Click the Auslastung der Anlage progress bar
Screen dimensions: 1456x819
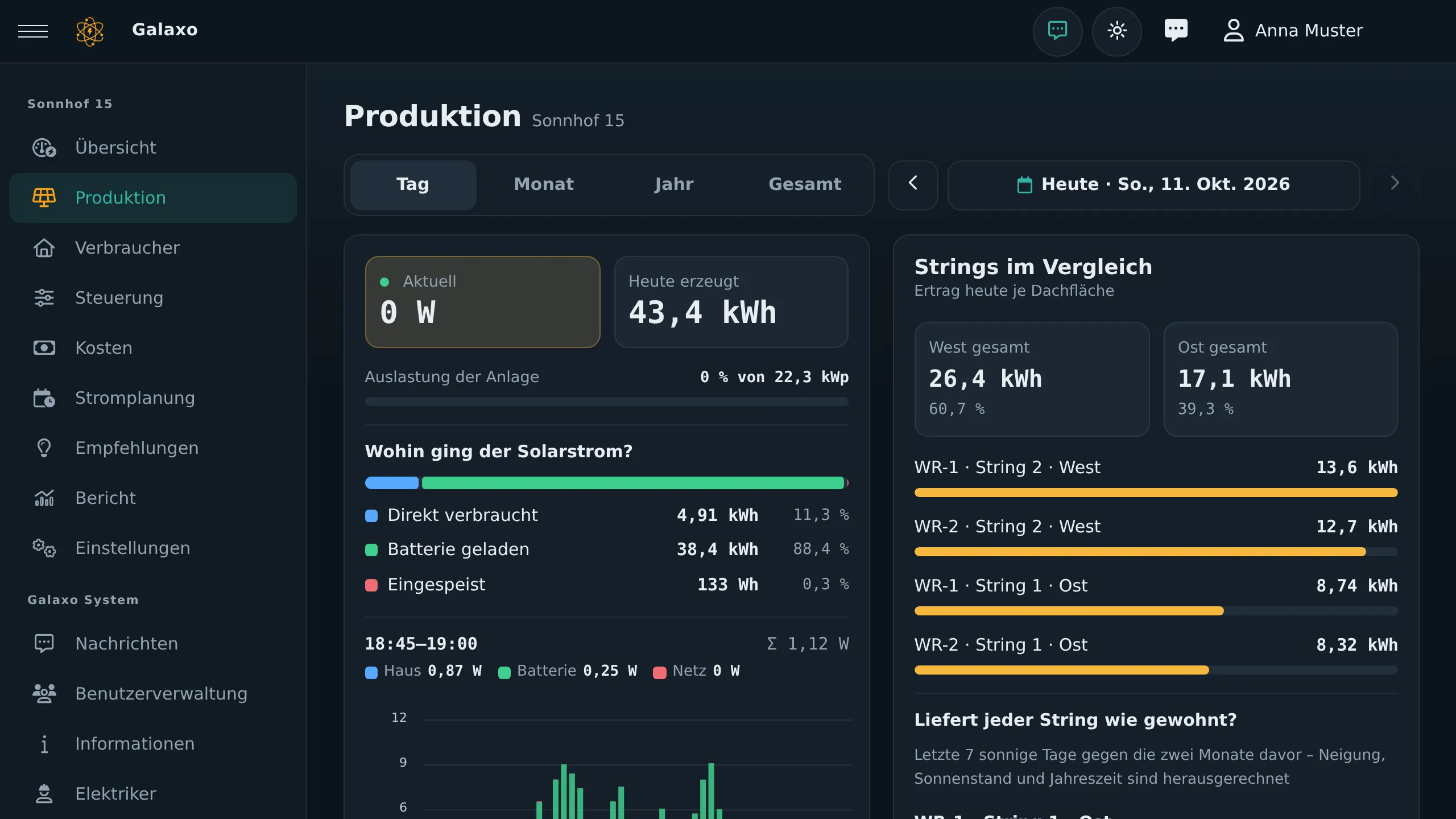(x=607, y=402)
